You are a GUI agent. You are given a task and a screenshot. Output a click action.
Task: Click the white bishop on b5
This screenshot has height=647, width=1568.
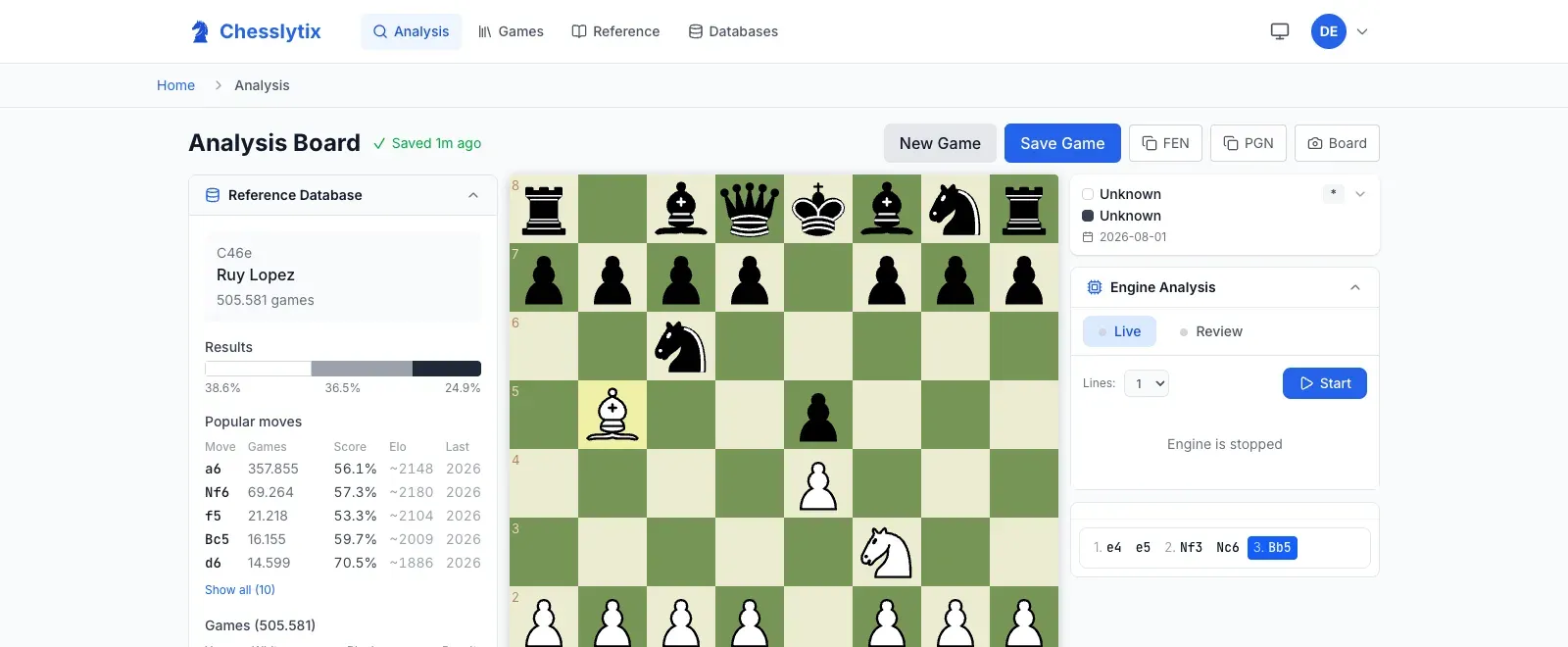click(612, 415)
